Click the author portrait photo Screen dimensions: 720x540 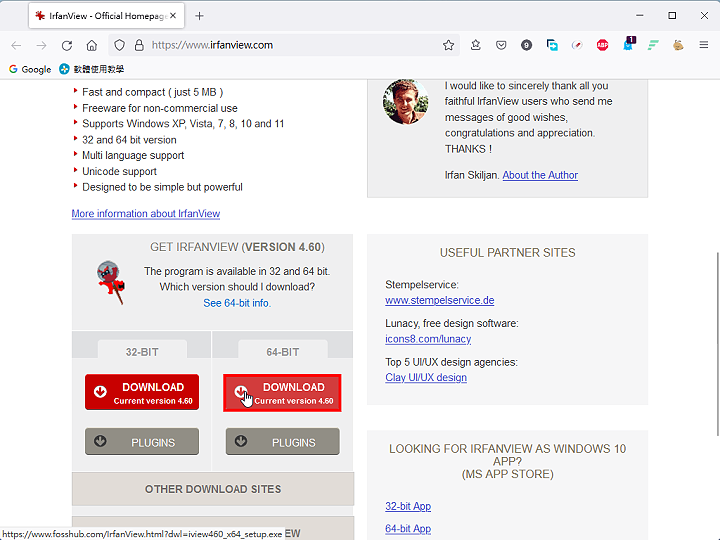click(405, 101)
